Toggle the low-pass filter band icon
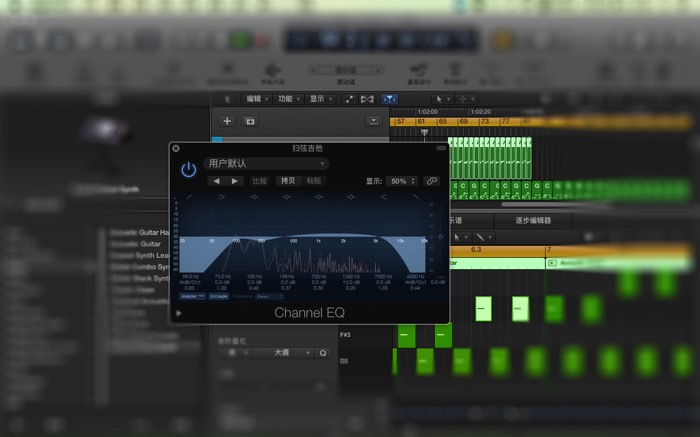Screen dimensions: 700x437 click(415, 197)
